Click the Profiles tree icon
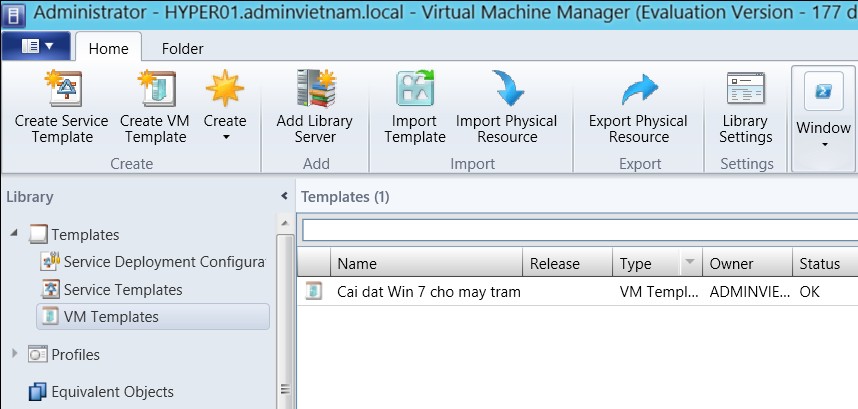 tap(38, 354)
